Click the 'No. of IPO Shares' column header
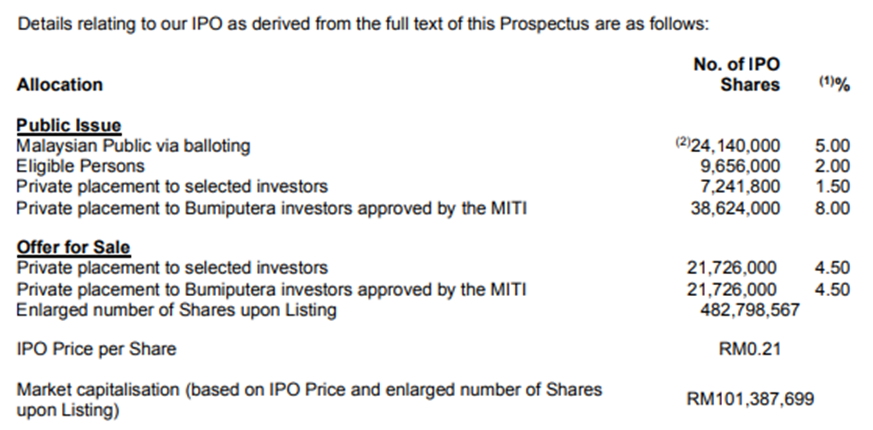The image size is (873, 430). [x=738, y=75]
